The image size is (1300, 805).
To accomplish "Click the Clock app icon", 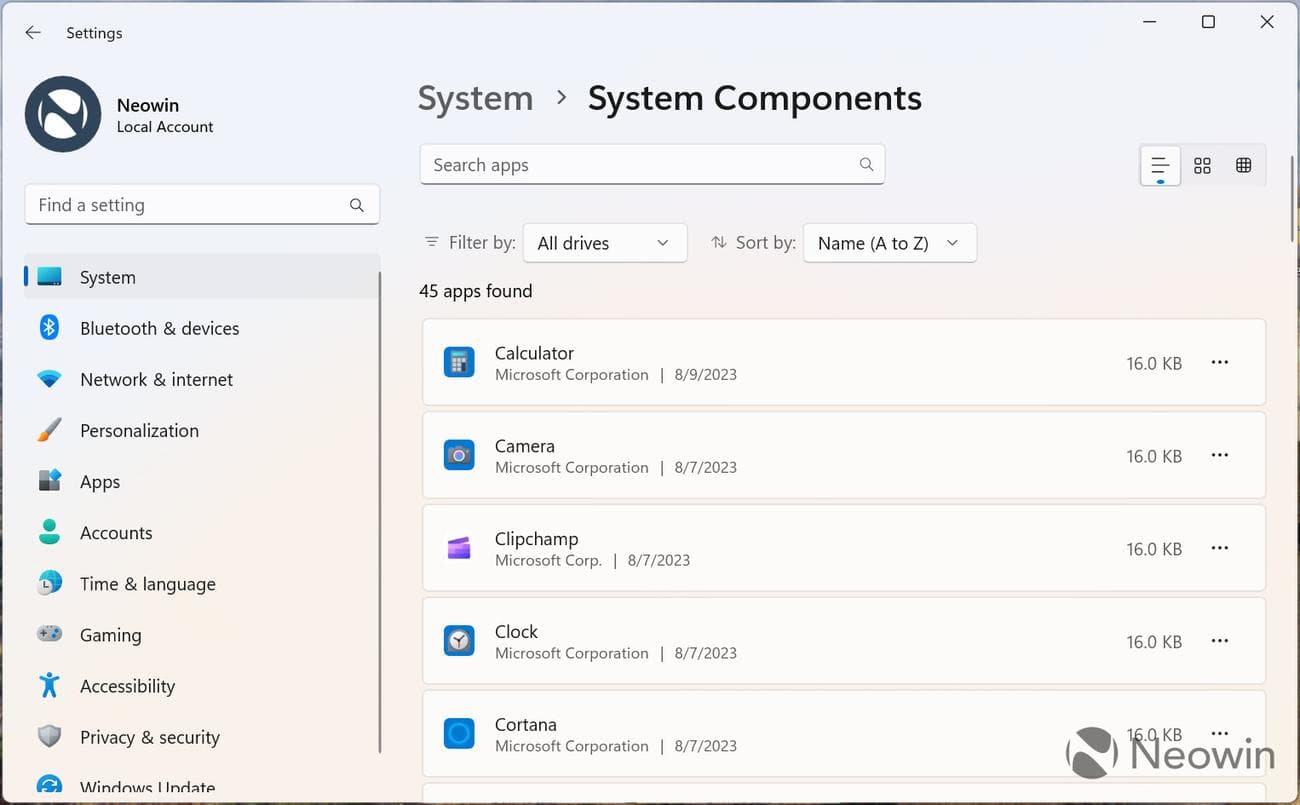I will click(459, 641).
